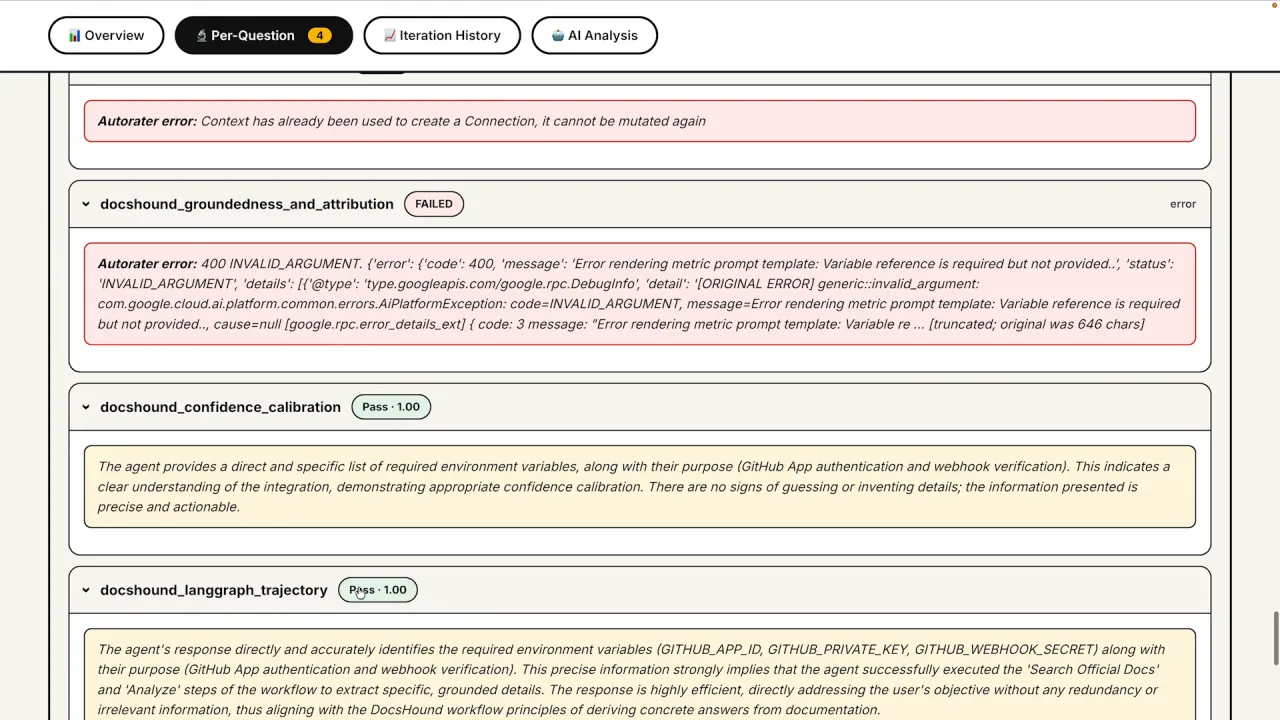Collapse docshound_groundedness_and_attribution section

coord(86,204)
